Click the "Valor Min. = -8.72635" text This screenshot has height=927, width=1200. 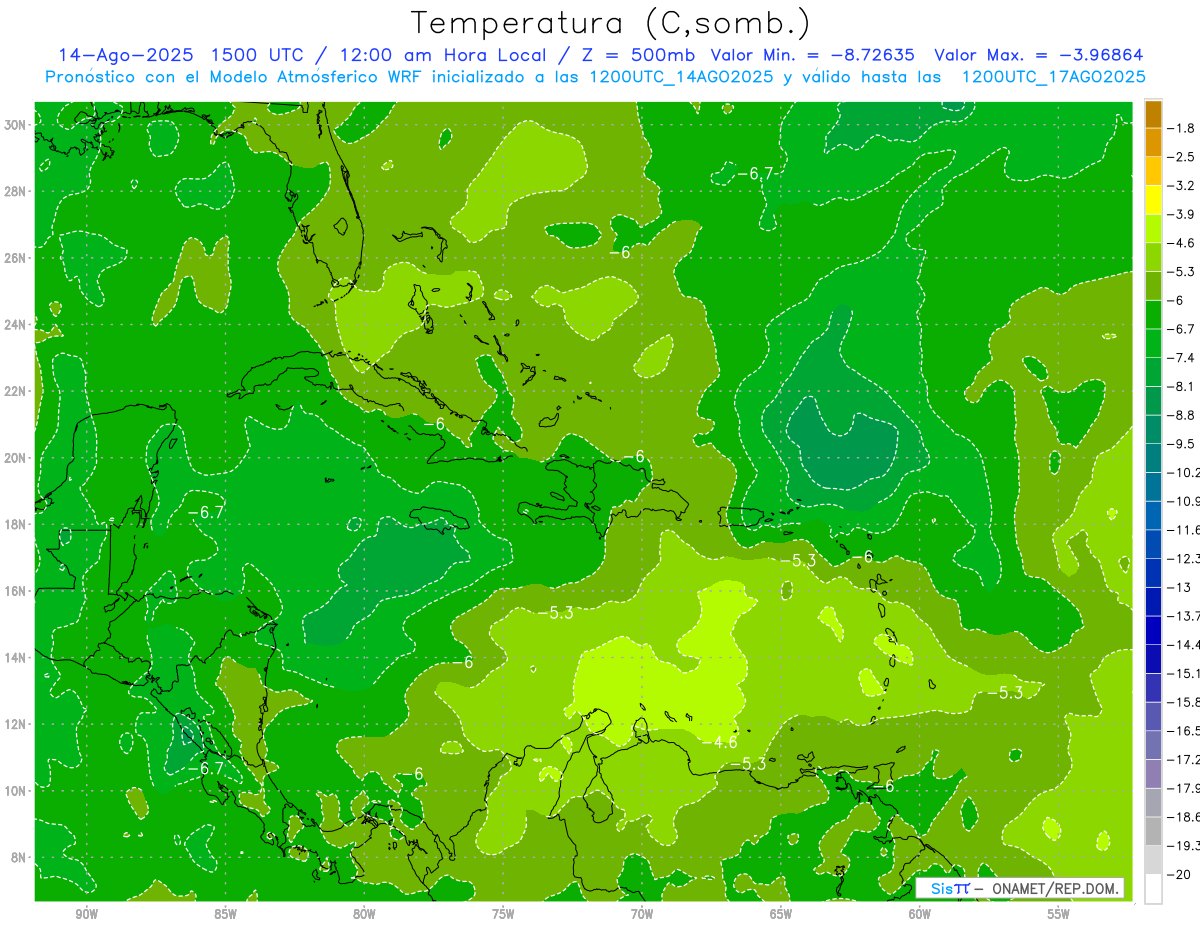[x=812, y=55]
